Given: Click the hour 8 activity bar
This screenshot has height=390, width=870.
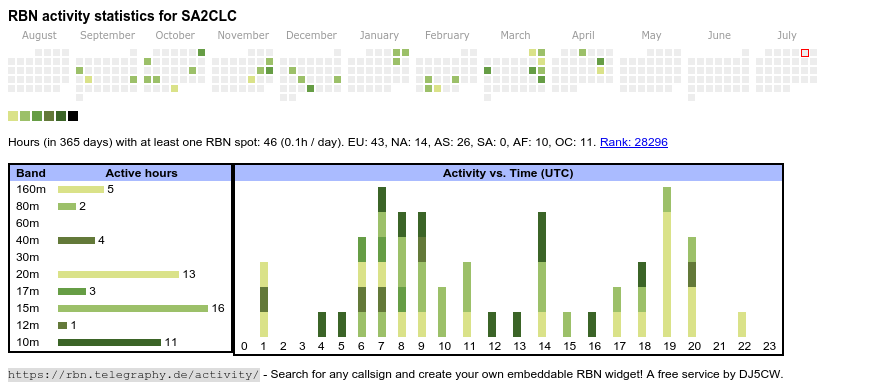Looking at the screenshot, I should [x=402, y=275].
